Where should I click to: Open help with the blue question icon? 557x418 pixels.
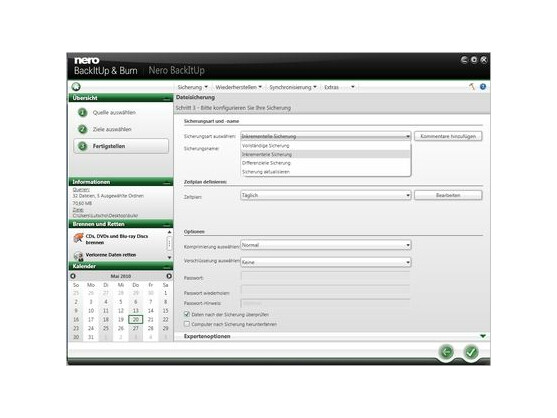pos(483,87)
